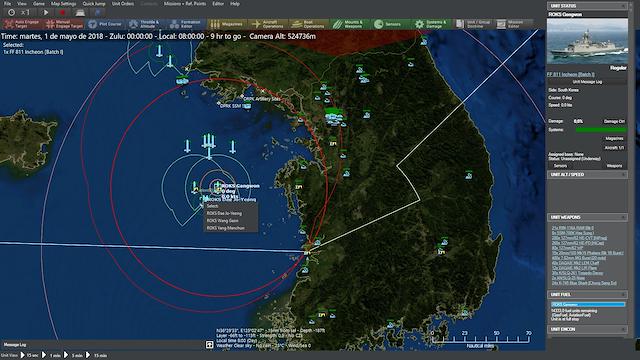The height and width of the screenshot is (360, 640).
Task: Collapse the UNIT WEAPONS panel
Action: 587,217
